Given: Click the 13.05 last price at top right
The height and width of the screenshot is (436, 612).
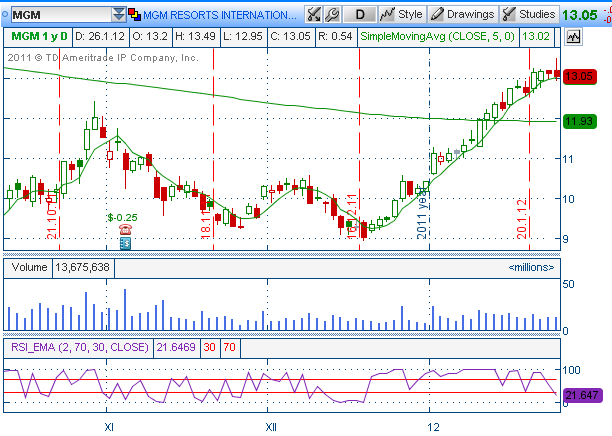Looking at the screenshot, I should [580, 15].
